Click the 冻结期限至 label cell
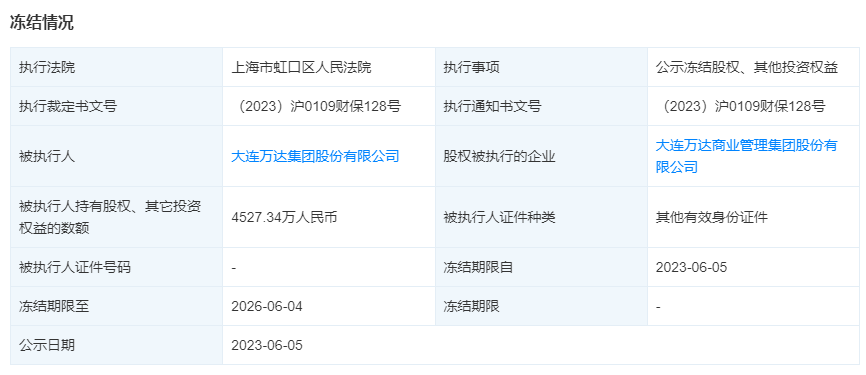Viewport: 866px width, 375px height. tap(117, 307)
